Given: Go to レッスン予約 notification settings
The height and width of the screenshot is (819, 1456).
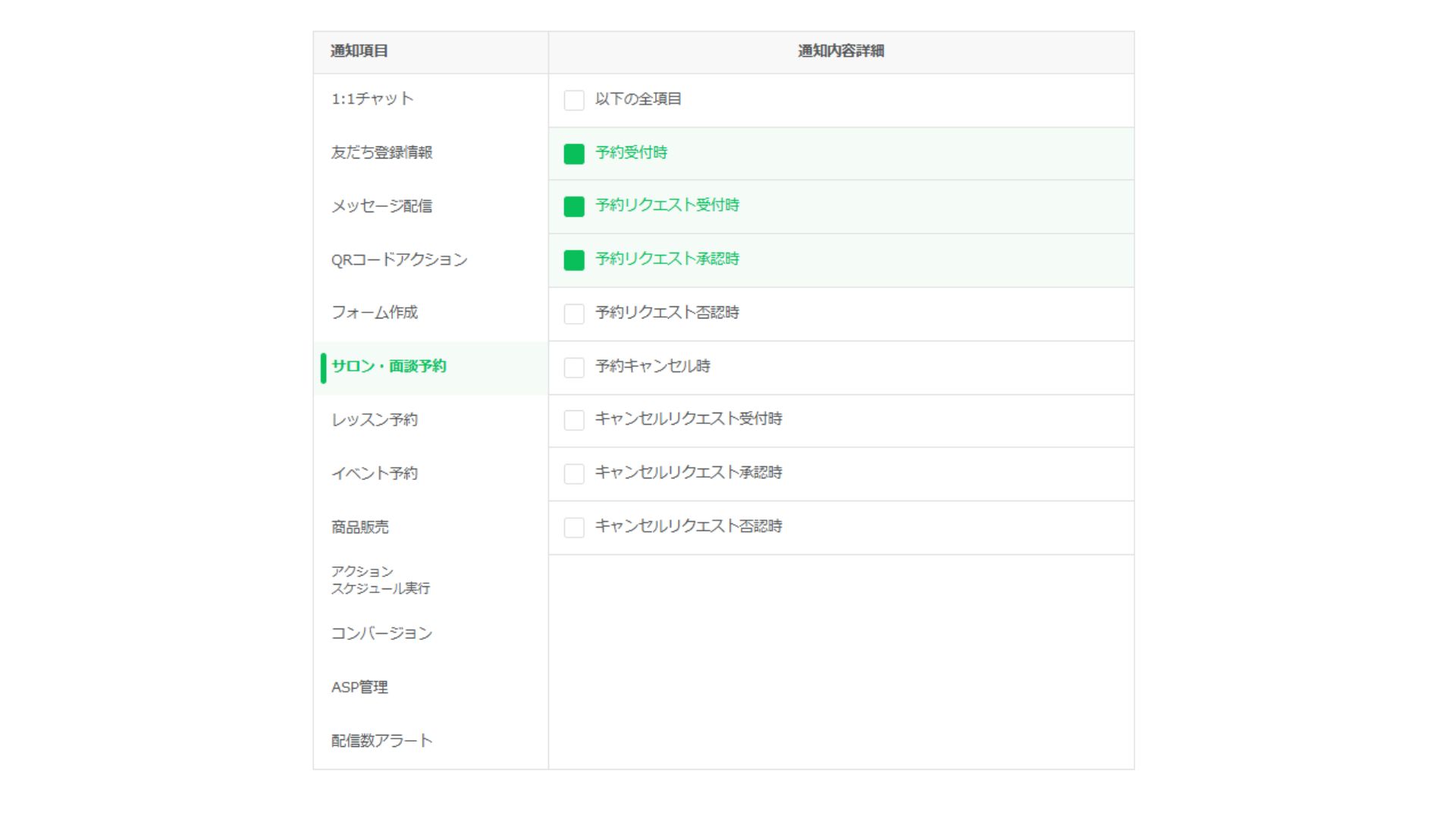Looking at the screenshot, I should pyautogui.click(x=375, y=420).
